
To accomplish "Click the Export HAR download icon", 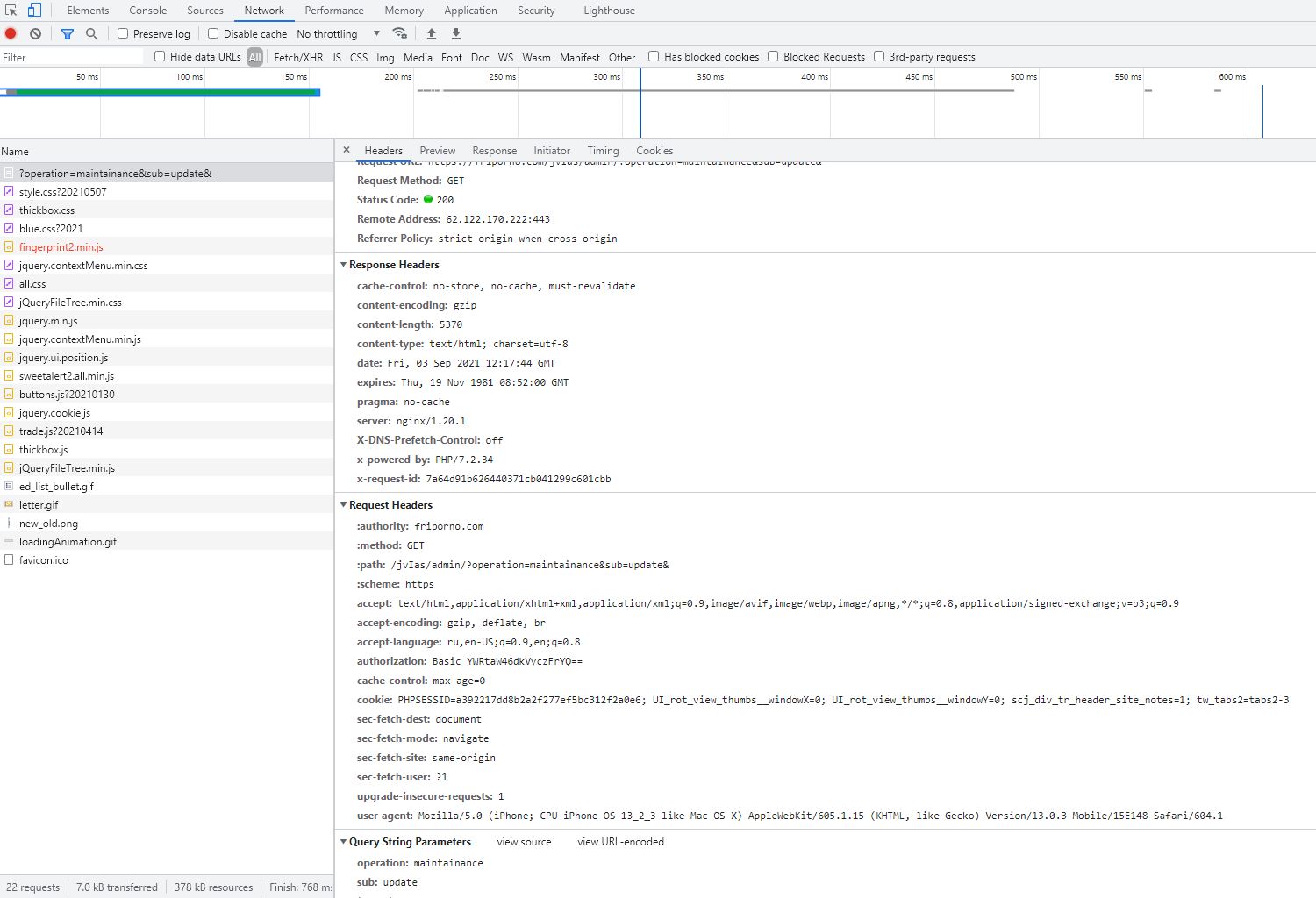I will tap(456, 33).
